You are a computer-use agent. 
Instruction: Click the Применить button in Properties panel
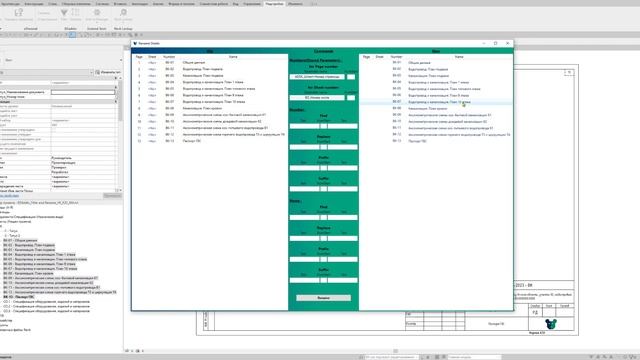[x=112, y=196]
